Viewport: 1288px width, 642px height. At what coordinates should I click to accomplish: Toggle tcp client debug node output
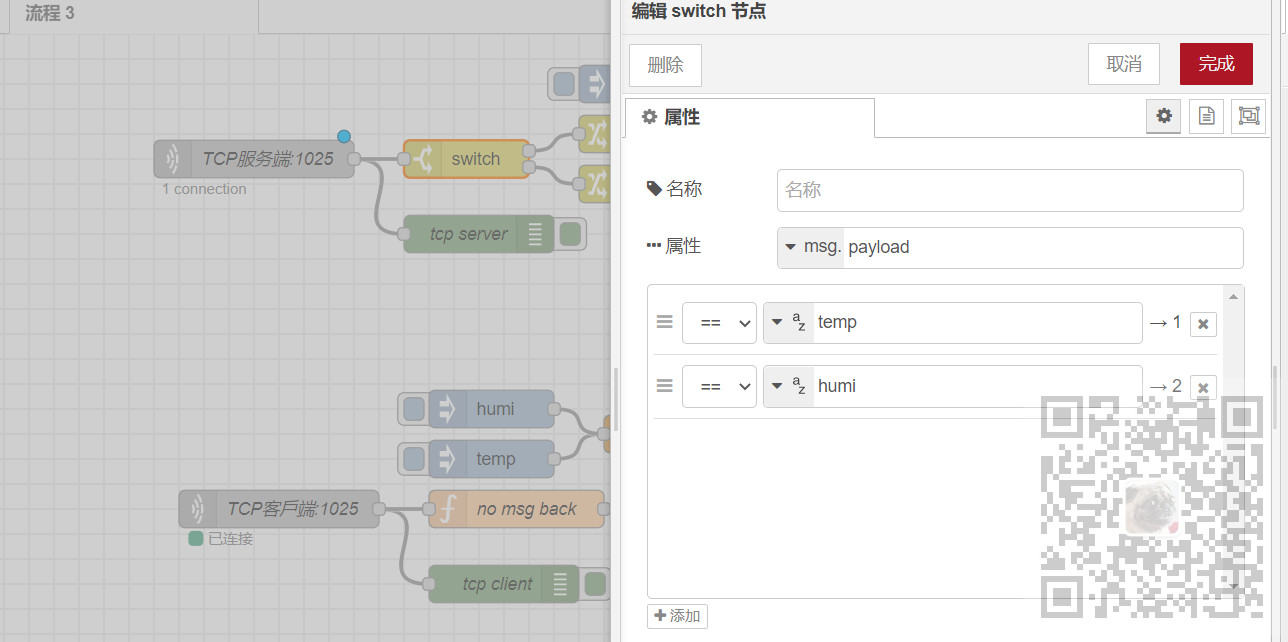point(596,584)
